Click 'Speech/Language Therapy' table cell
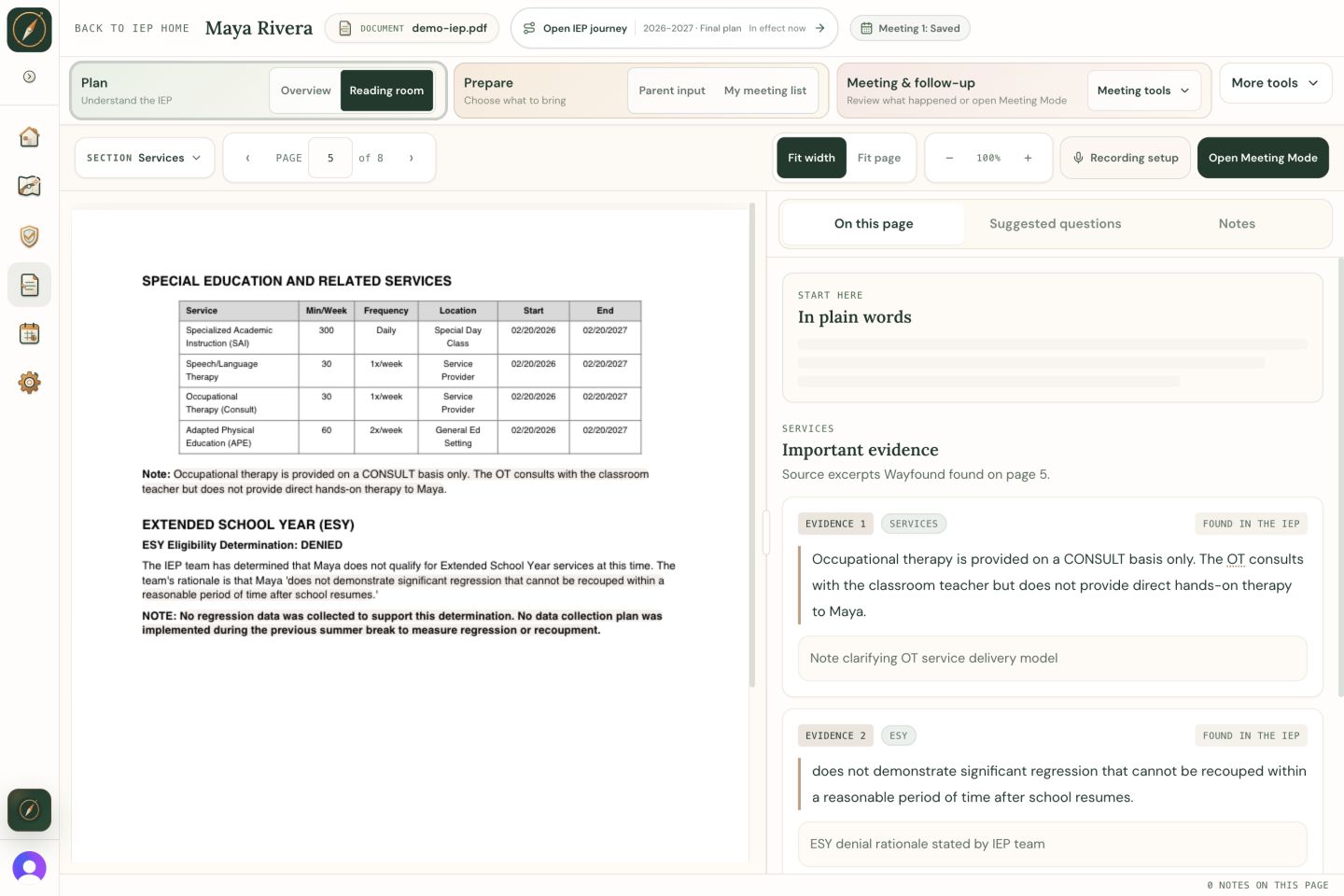This screenshot has height=896, width=1344. (239, 371)
